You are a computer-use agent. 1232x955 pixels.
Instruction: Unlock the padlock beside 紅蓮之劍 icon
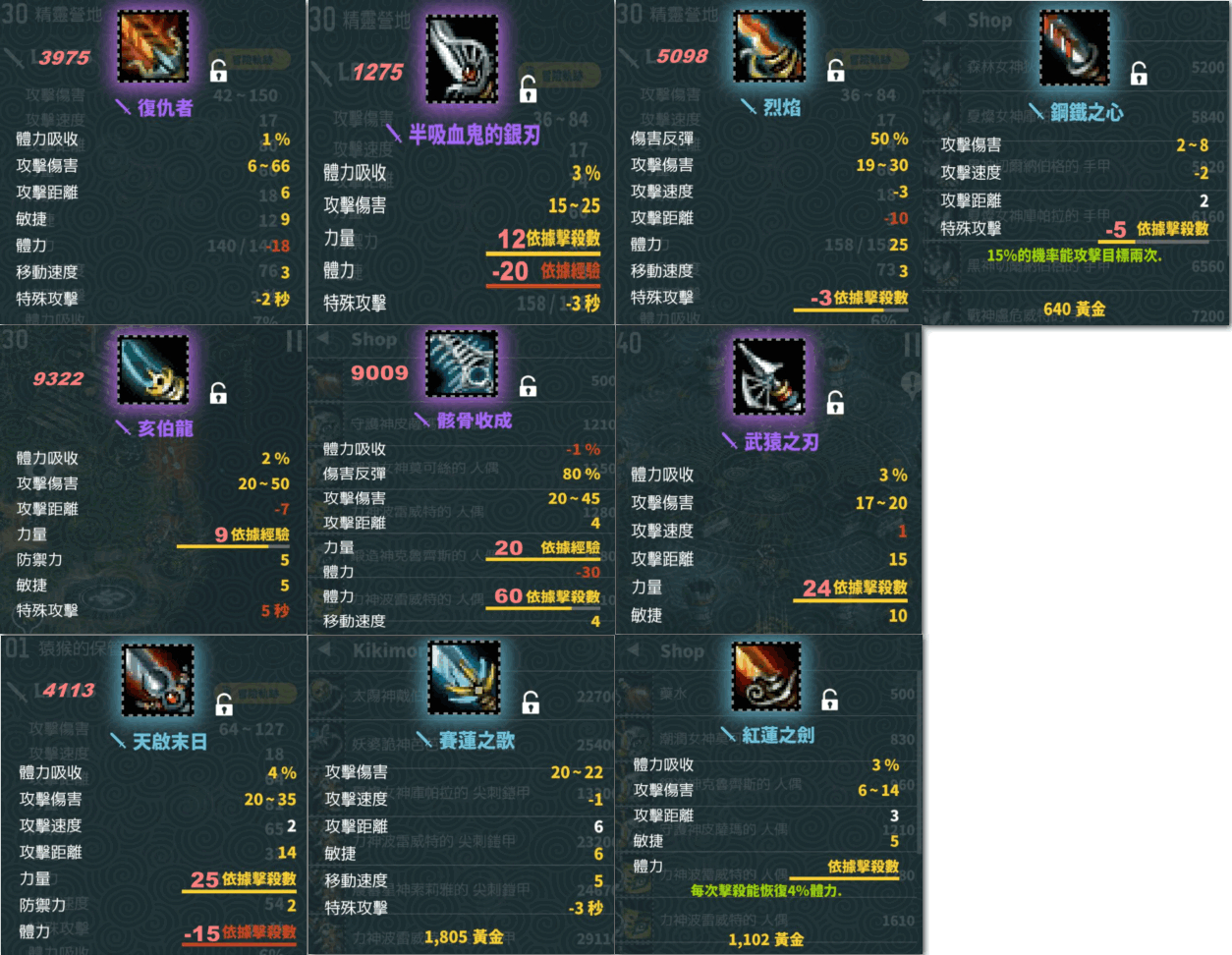830,700
